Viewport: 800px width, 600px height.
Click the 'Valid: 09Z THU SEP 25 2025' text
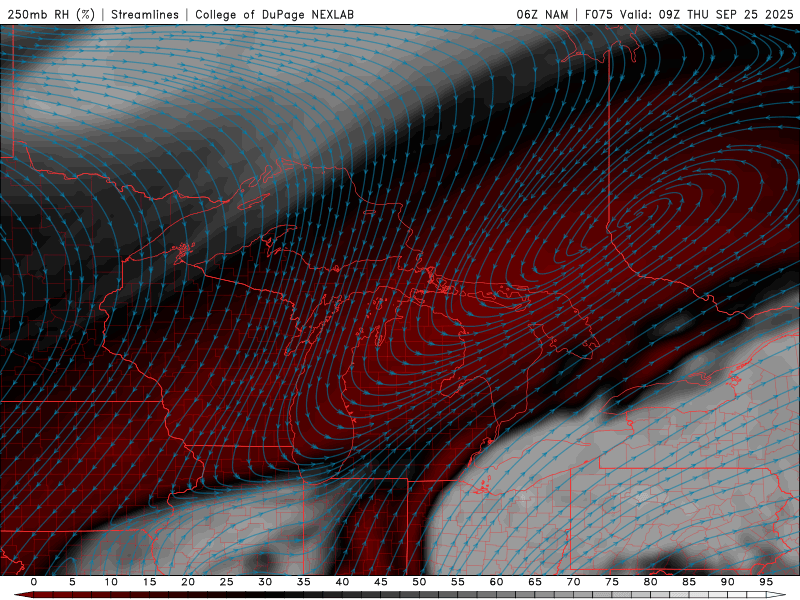coord(707,14)
